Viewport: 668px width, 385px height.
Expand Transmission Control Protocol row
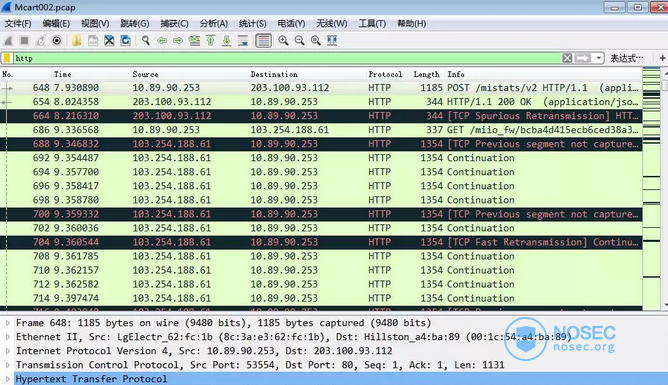tap(8, 365)
